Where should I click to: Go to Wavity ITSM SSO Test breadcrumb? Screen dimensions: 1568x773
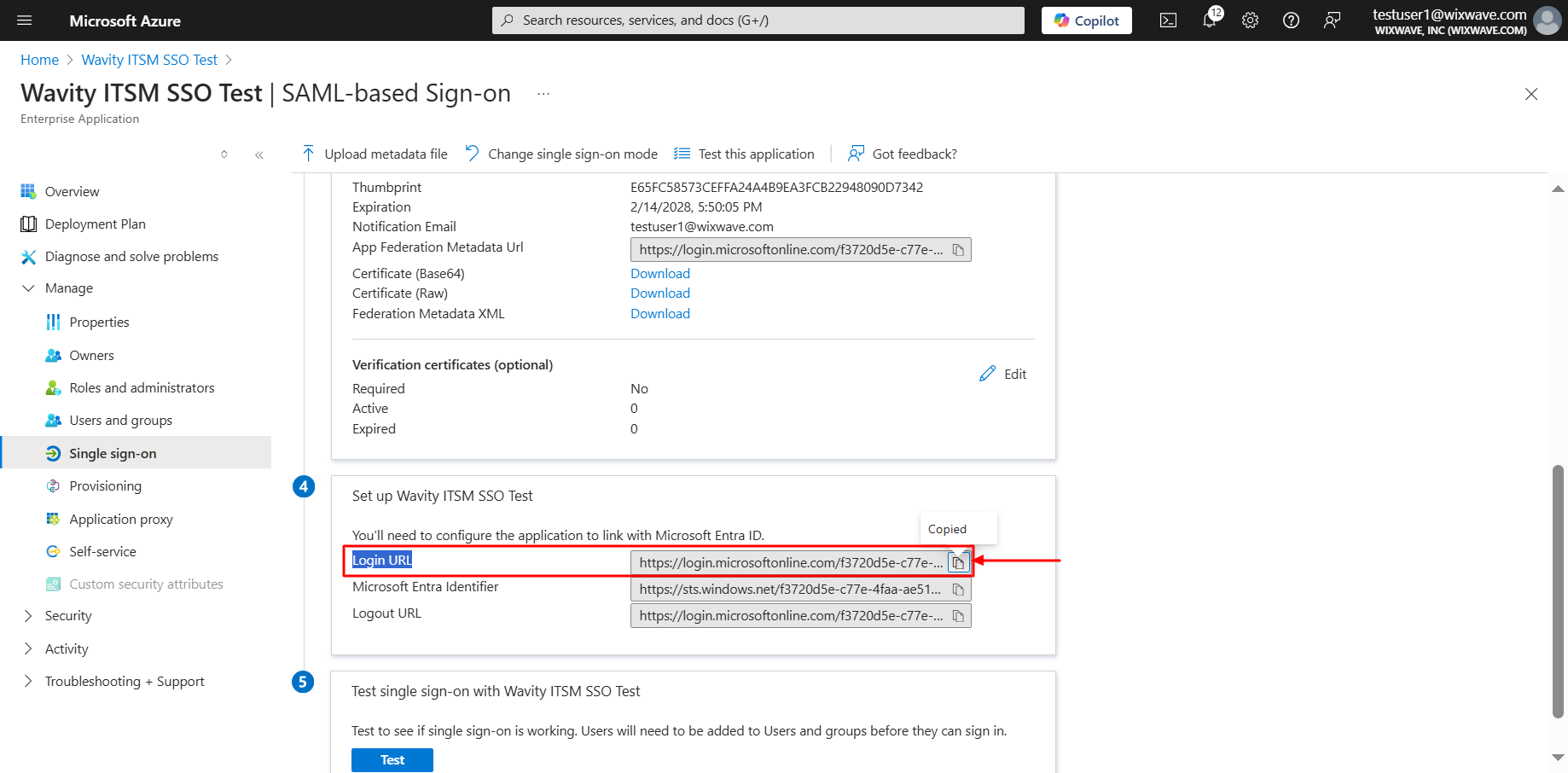coord(149,60)
